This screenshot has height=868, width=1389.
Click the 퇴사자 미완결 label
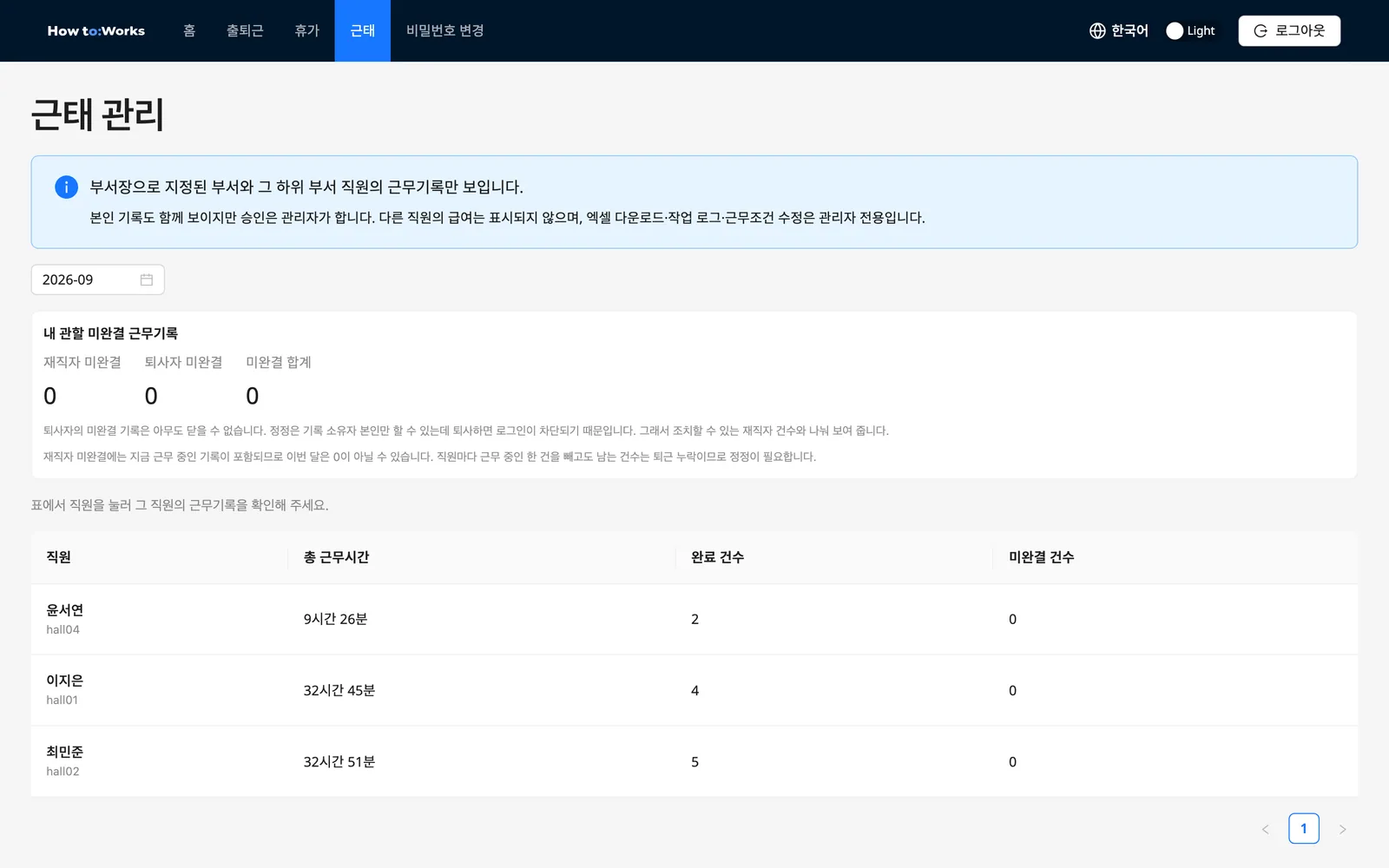click(x=183, y=362)
